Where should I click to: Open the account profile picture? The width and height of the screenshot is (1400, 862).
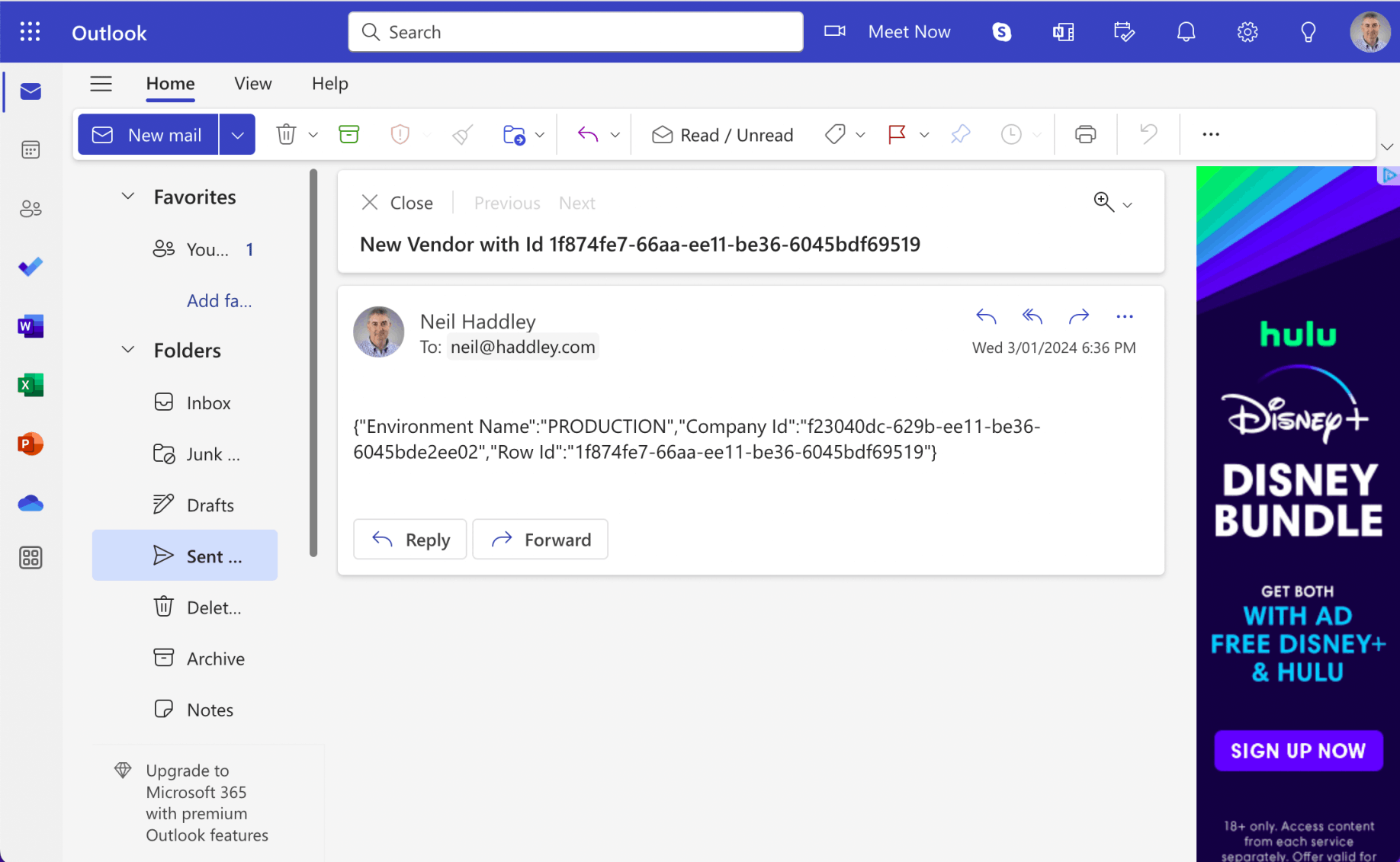click(1370, 32)
